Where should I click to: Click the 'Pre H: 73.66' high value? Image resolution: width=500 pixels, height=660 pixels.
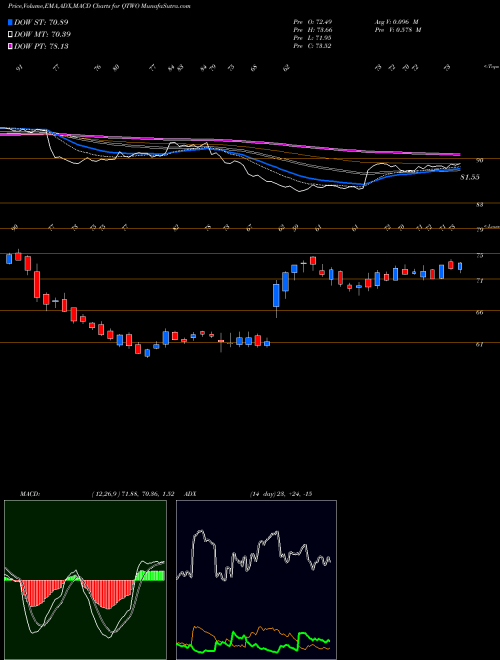point(312,30)
